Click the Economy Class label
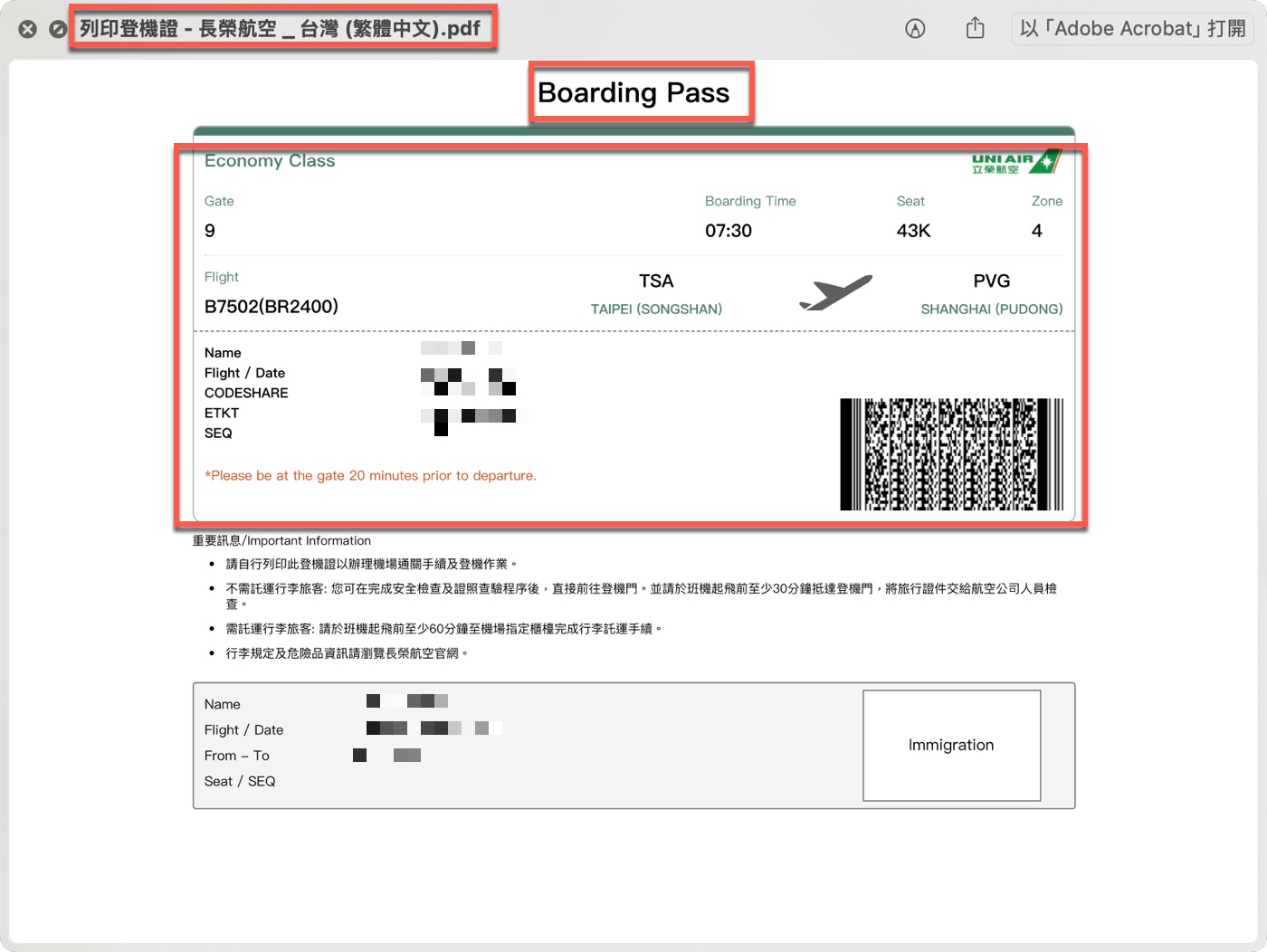The image size is (1267, 952). [x=270, y=161]
